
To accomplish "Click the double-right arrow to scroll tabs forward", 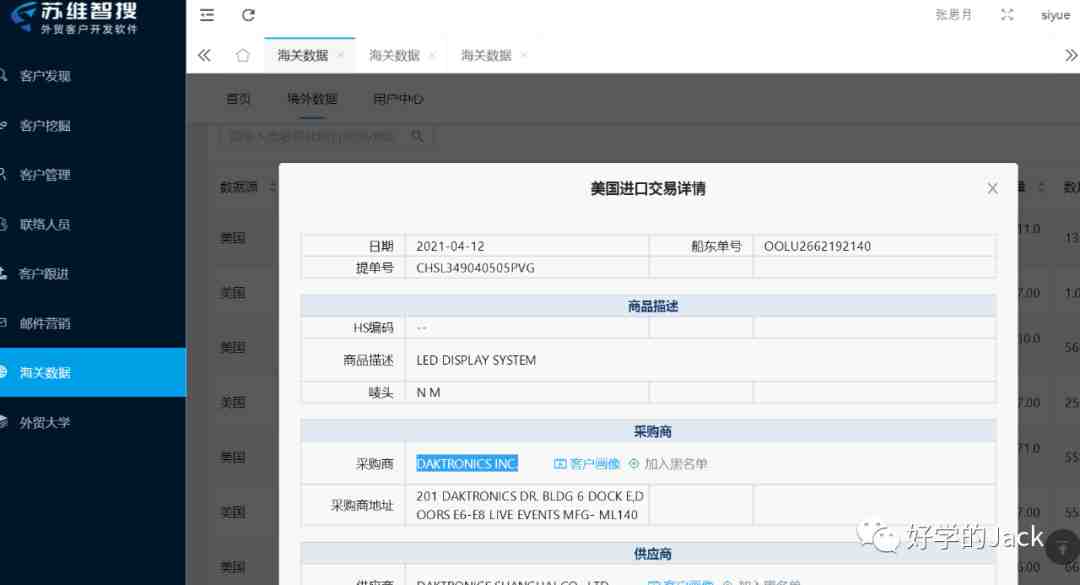I will (1070, 55).
